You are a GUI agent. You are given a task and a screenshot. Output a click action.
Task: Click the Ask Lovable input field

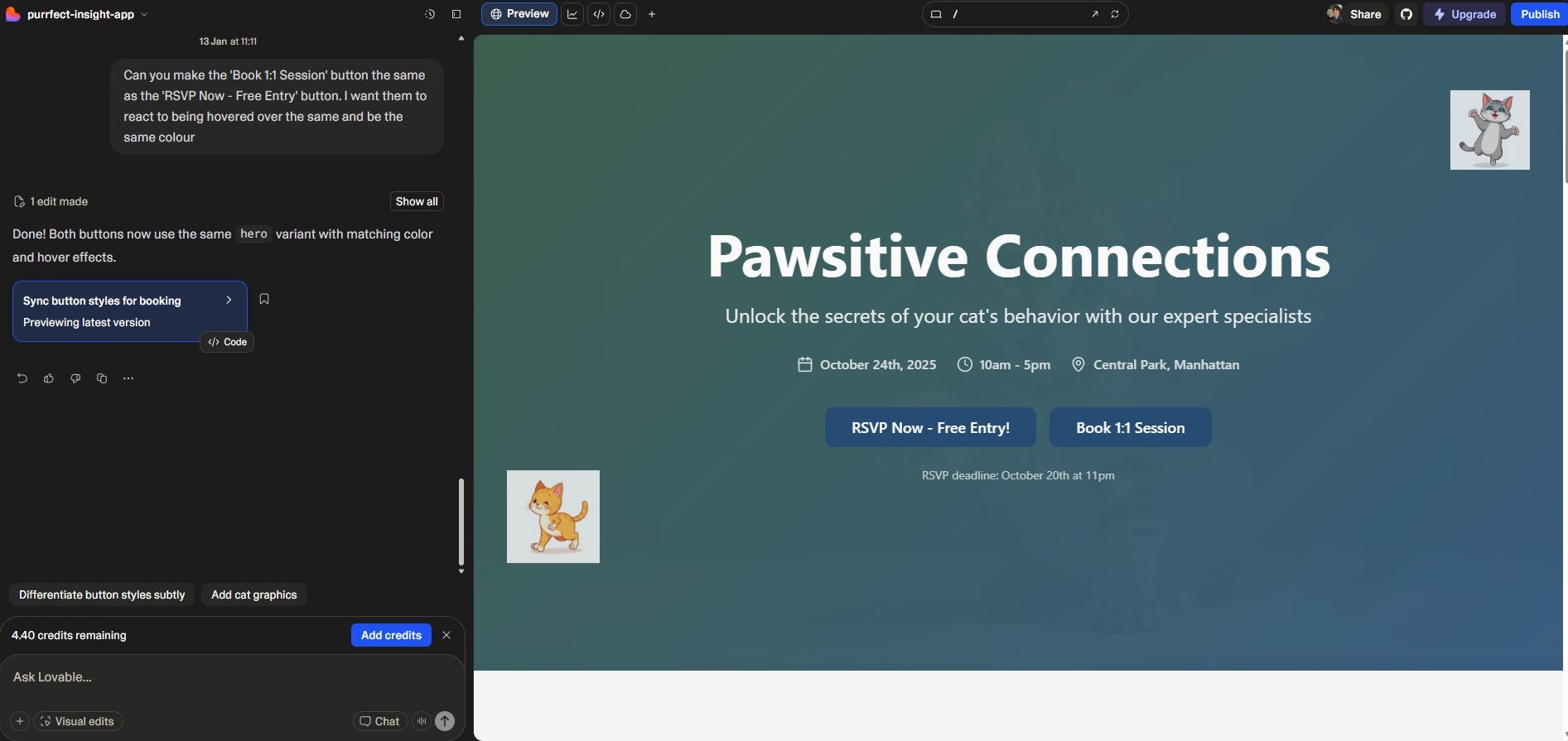pos(224,677)
